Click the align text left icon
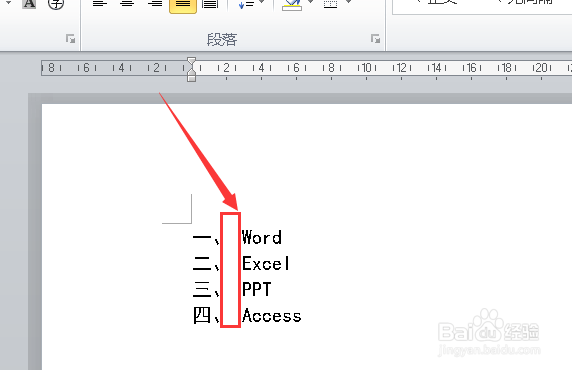The height and width of the screenshot is (370, 572). pos(100,4)
